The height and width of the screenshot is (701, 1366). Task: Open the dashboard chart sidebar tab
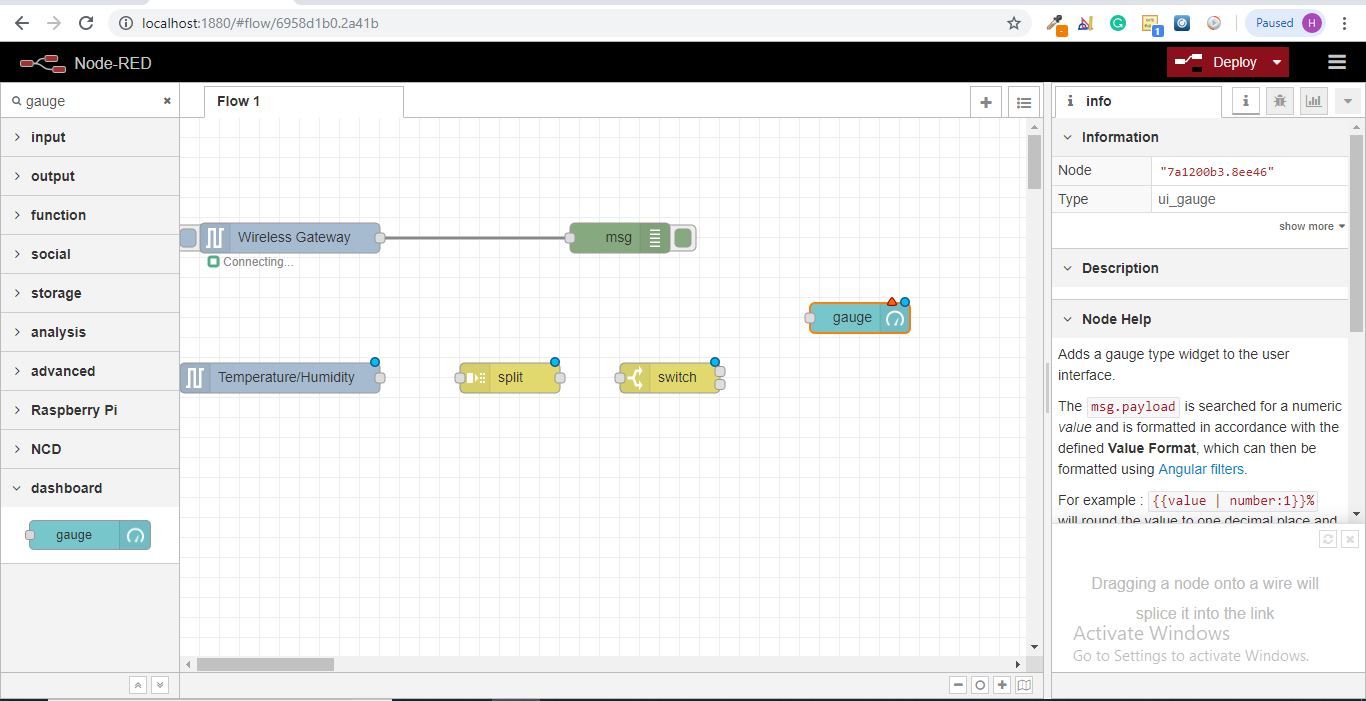tap(1313, 101)
